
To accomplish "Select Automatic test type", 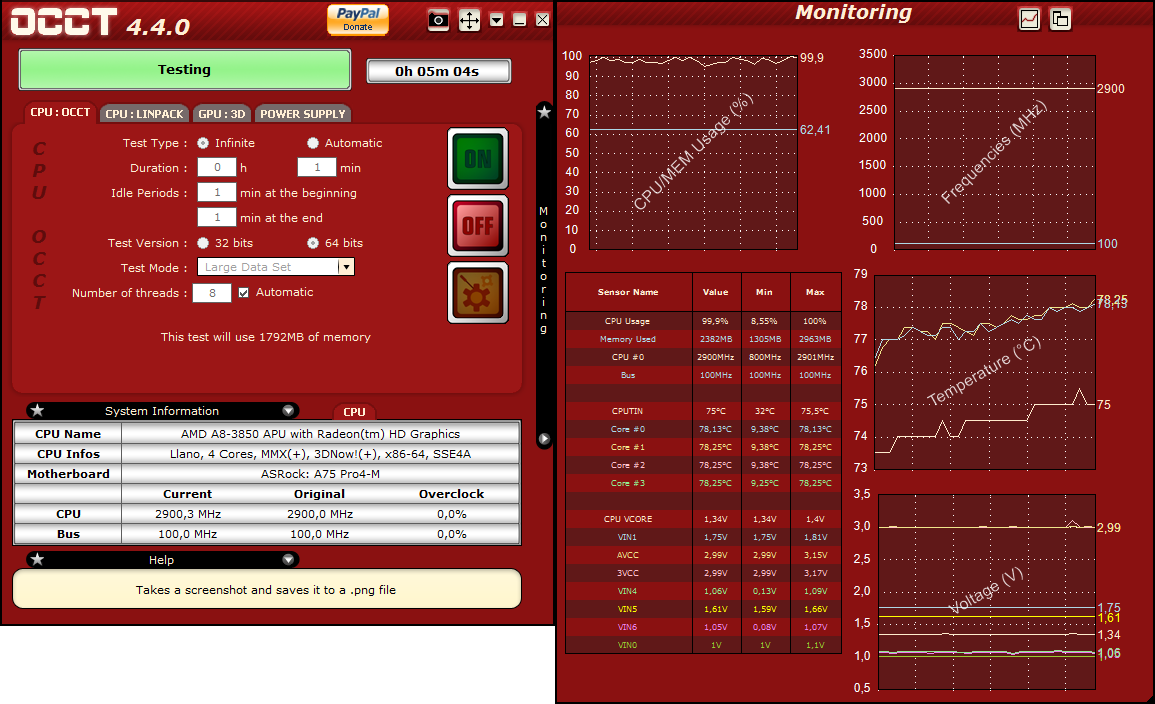I will point(313,143).
